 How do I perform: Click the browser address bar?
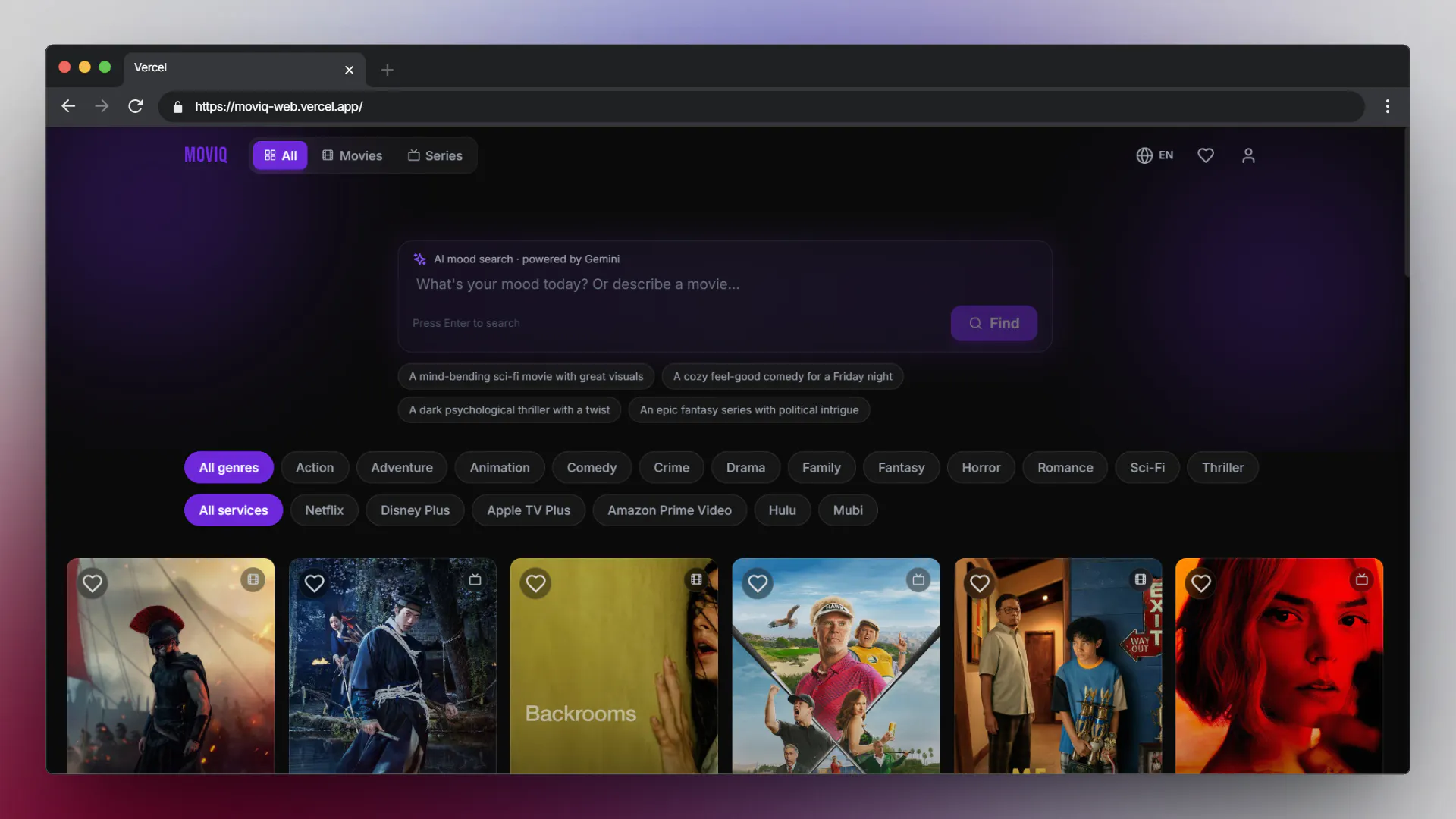pyautogui.click(x=761, y=107)
